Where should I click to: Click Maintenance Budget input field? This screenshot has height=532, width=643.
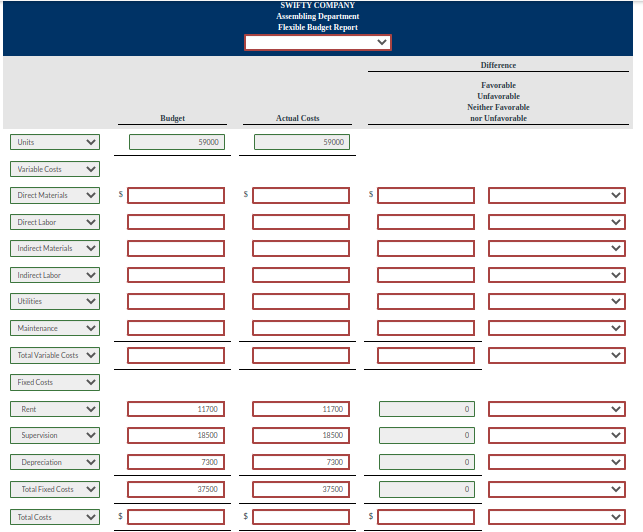coord(176,328)
